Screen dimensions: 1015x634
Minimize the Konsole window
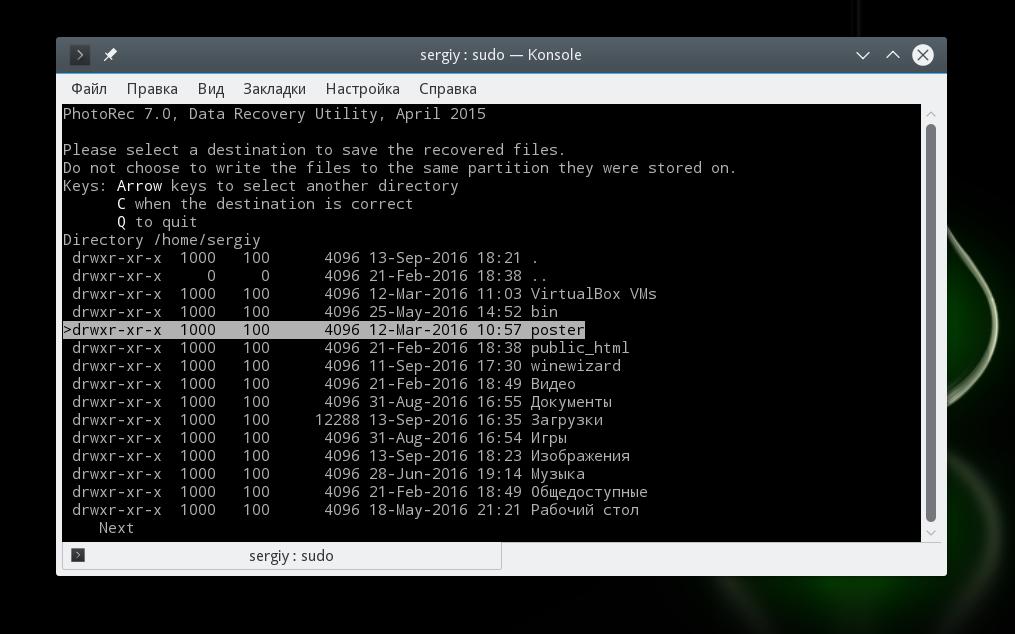coord(863,55)
